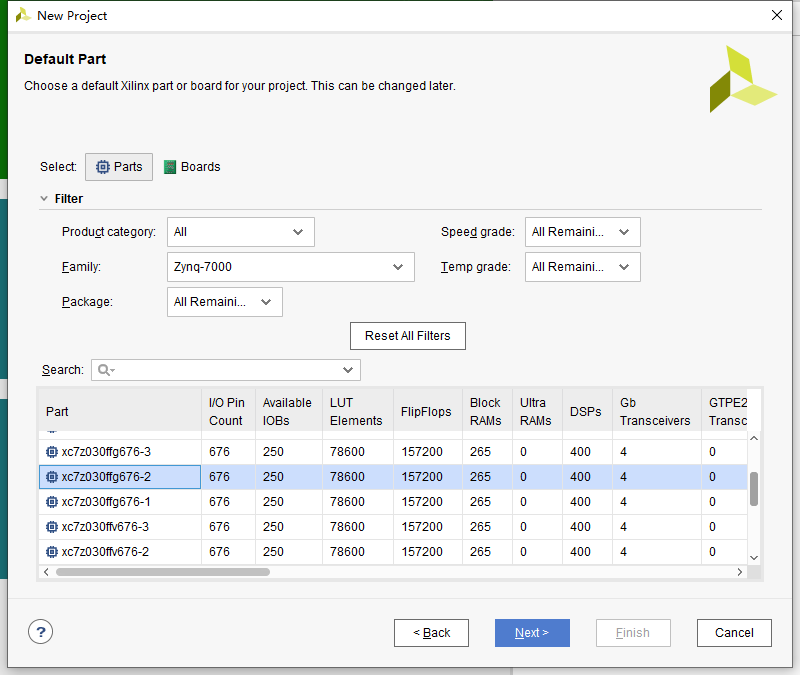Sort by Block RAMs column header
Screen dimensions: 800x675
click(487, 411)
